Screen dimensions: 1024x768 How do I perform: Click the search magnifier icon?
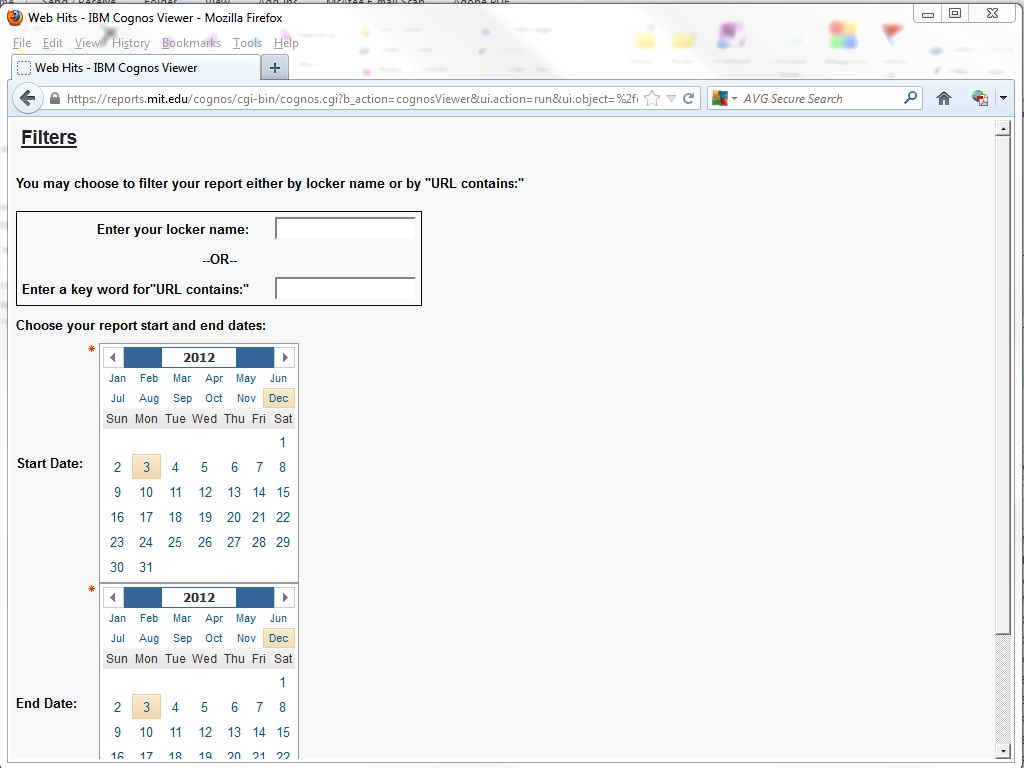point(910,98)
